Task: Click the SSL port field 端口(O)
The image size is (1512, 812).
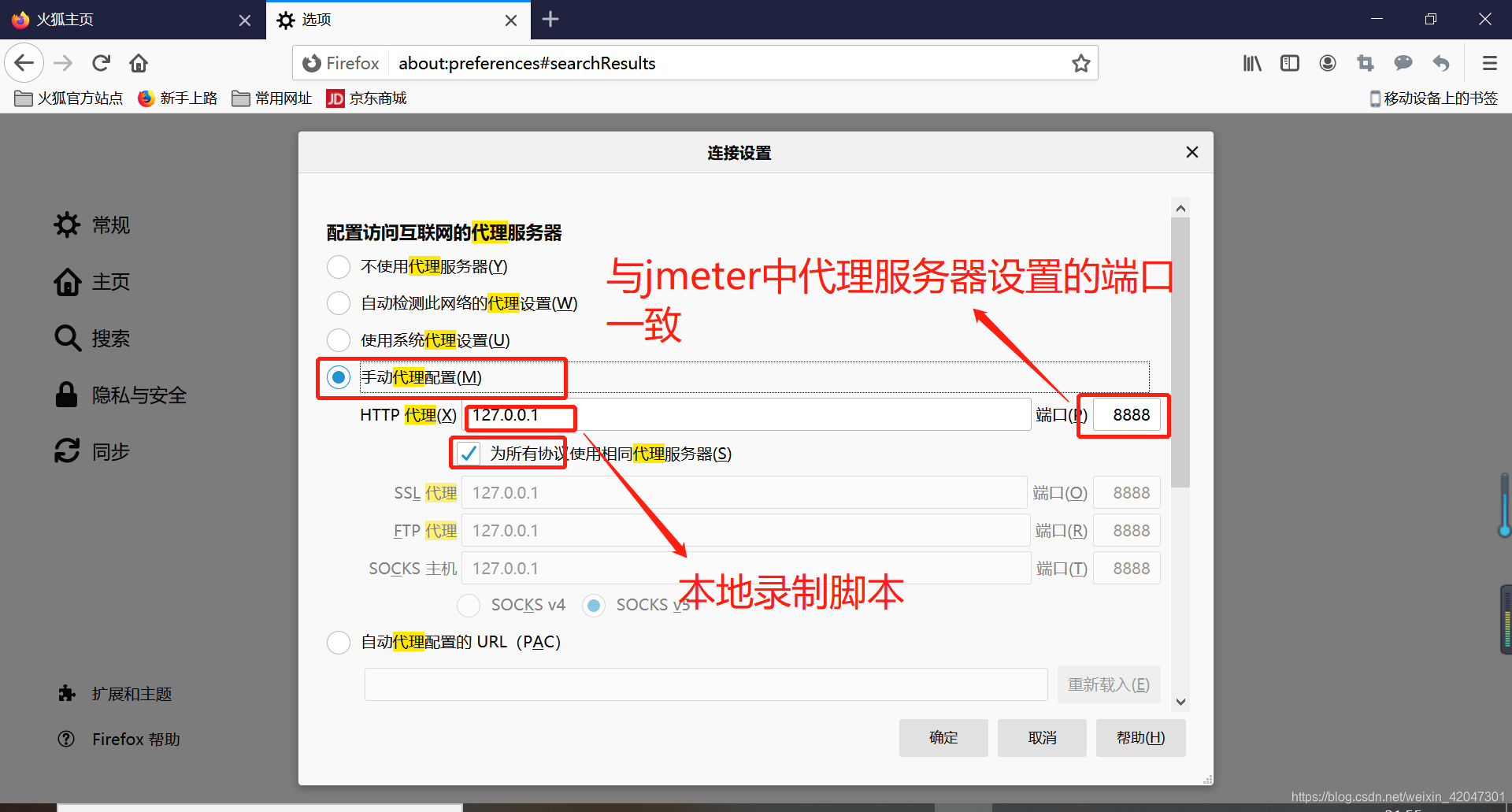Action: point(1127,493)
